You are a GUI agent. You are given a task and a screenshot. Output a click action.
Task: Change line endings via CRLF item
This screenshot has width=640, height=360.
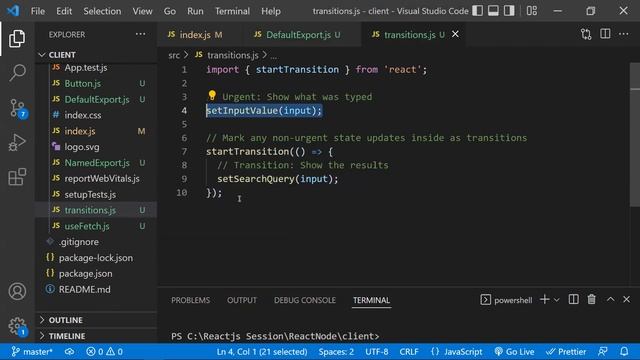coord(409,352)
